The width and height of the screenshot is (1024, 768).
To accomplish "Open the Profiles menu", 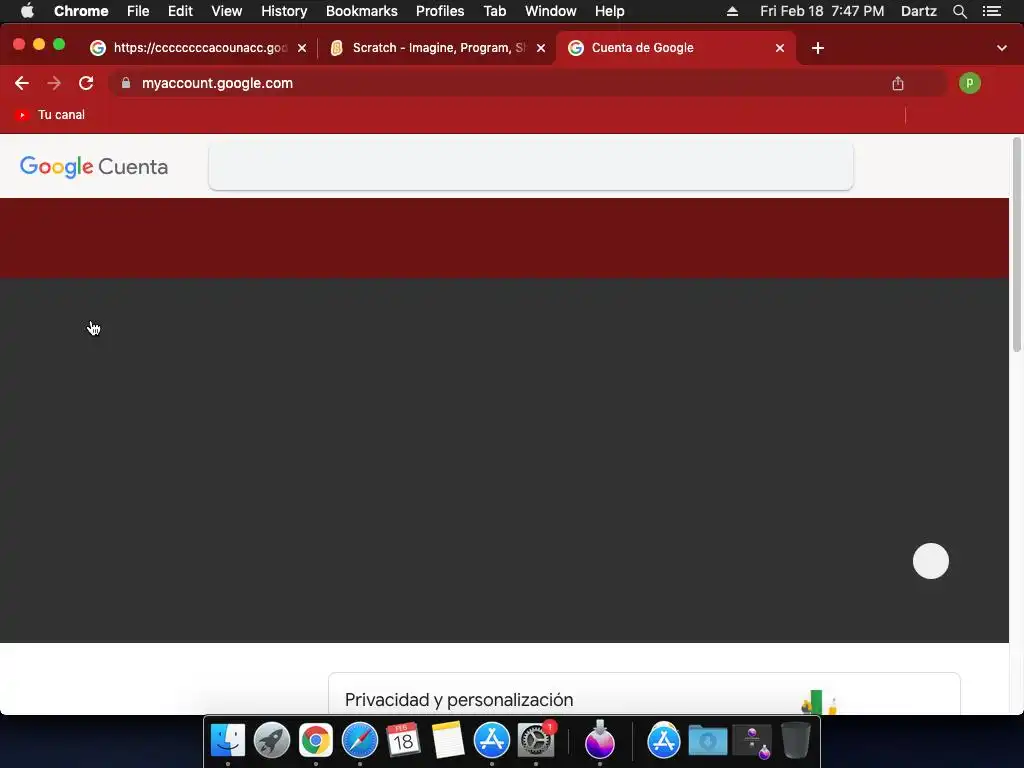I will pos(440,11).
